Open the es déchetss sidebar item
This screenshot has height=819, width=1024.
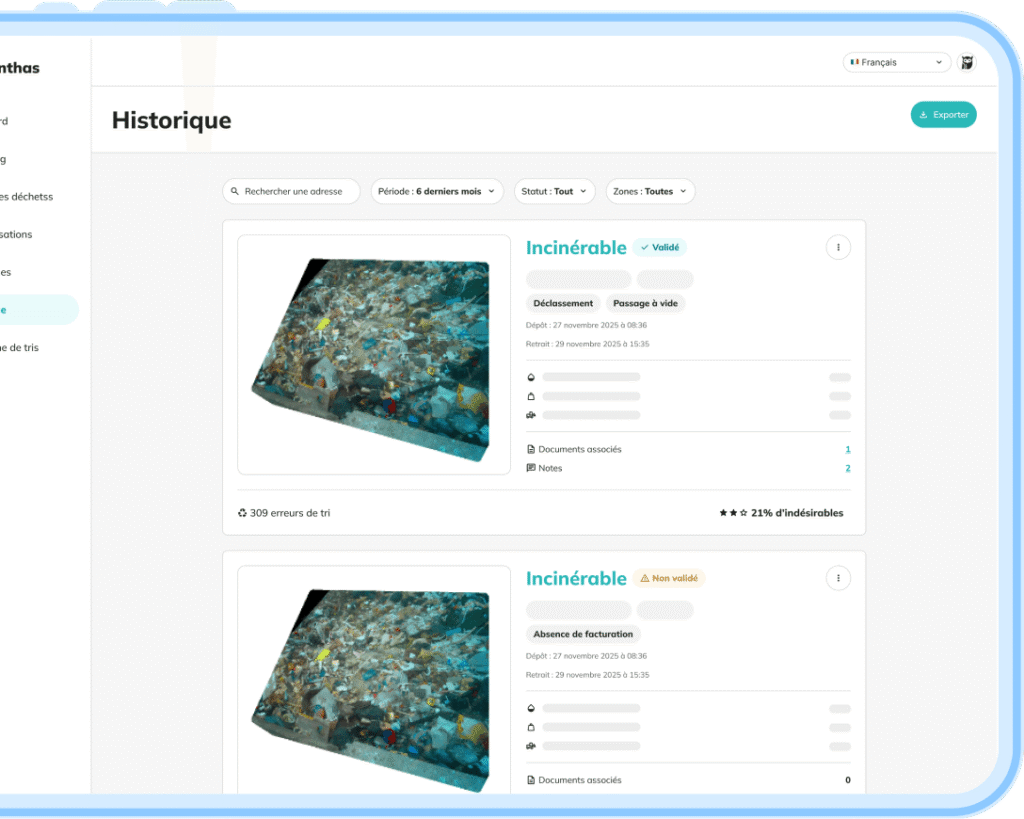click(x=27, y=197)
